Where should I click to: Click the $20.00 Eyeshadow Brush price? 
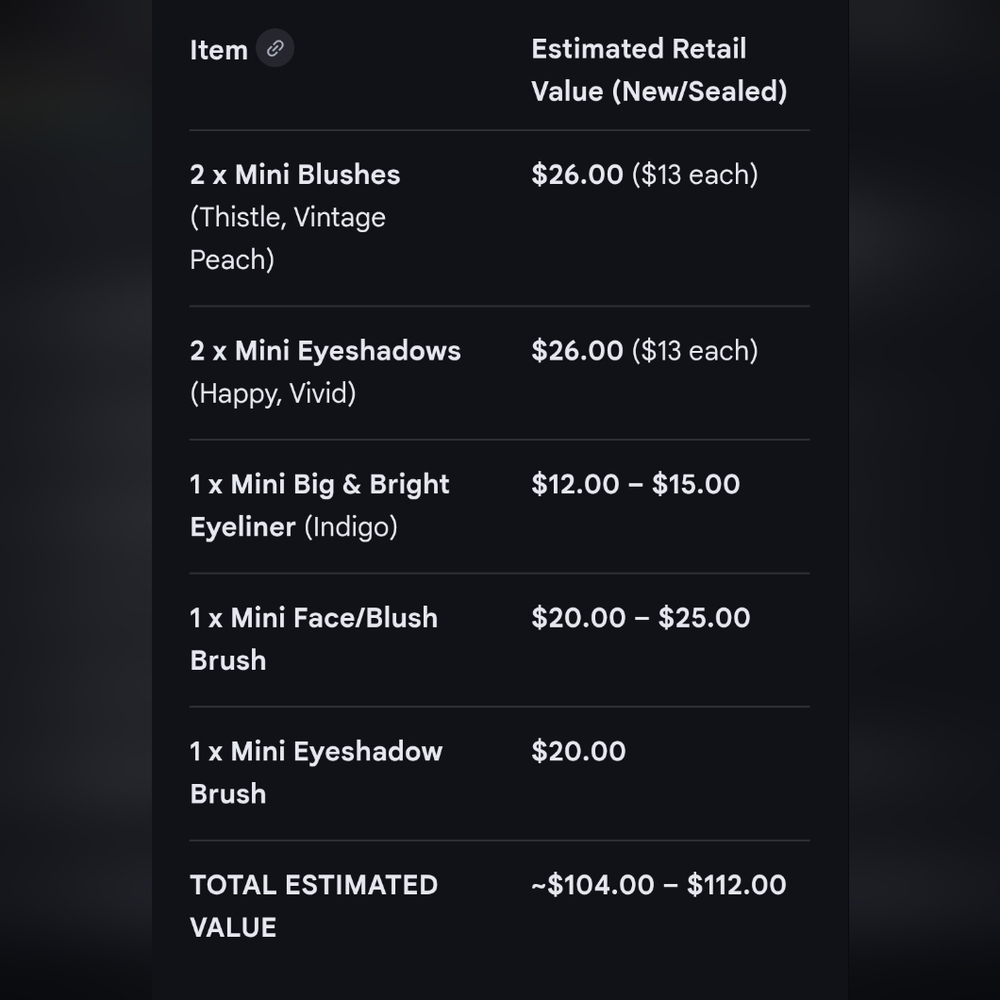pos(578,751)
